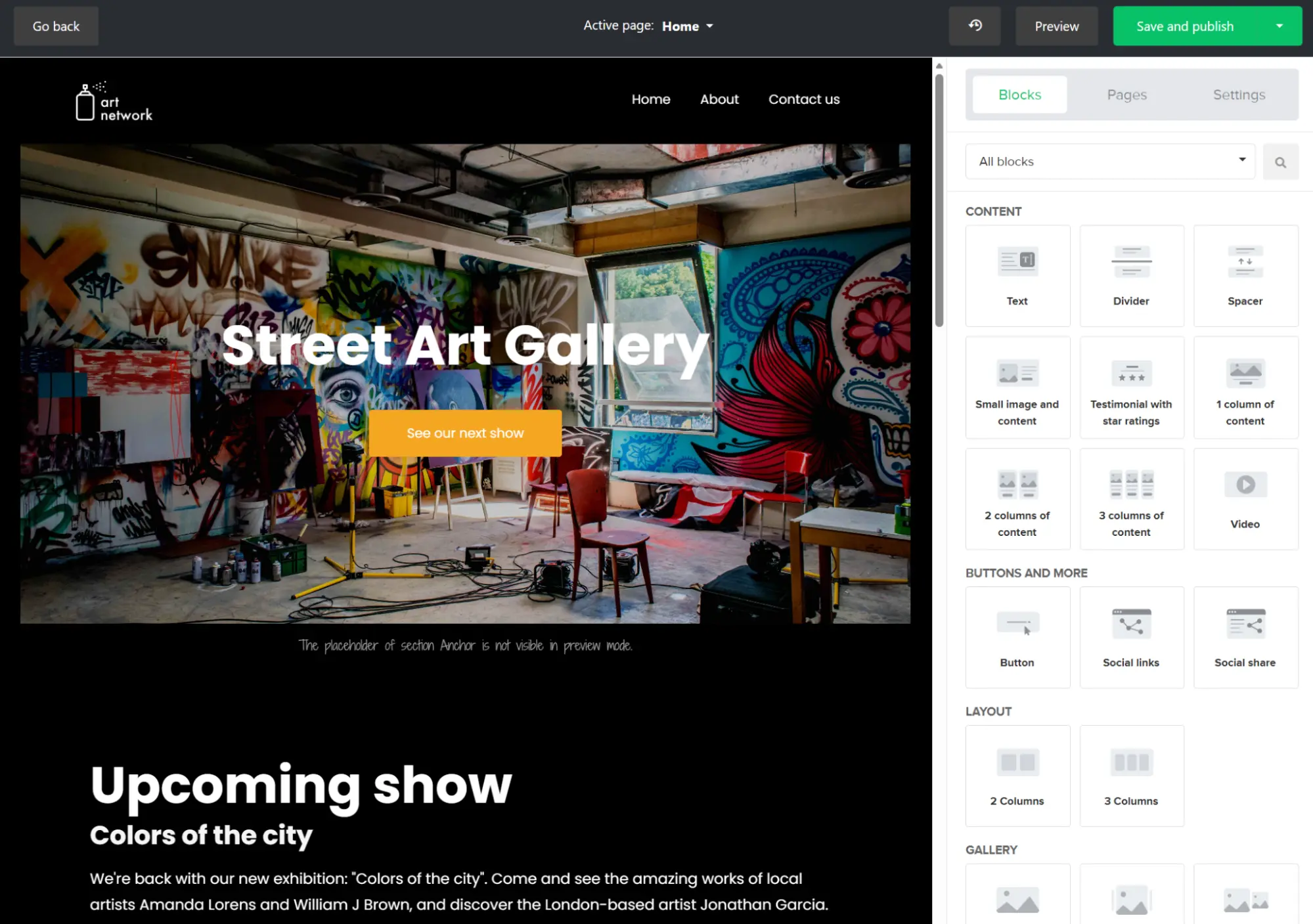The image size is (1313, 924).
Task: Click the art network logo
Action: pyautogui.click(x=113, y=102)
